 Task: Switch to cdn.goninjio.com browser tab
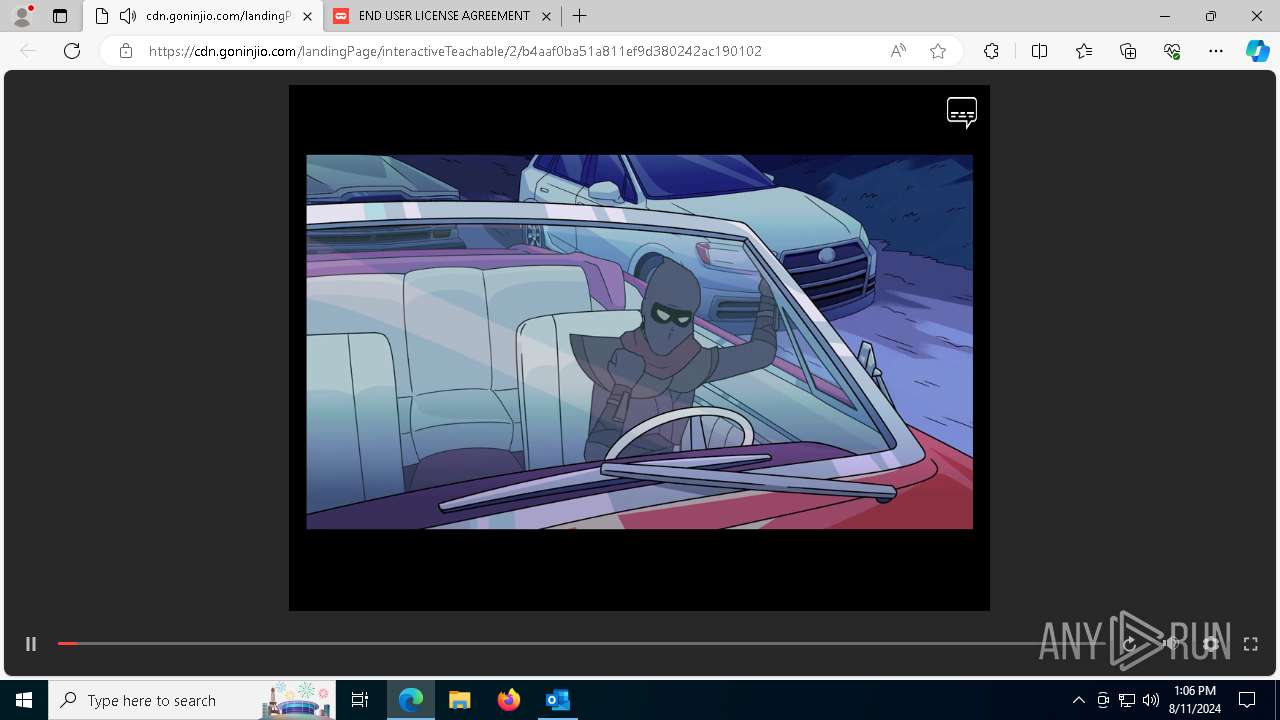(203, 16)
